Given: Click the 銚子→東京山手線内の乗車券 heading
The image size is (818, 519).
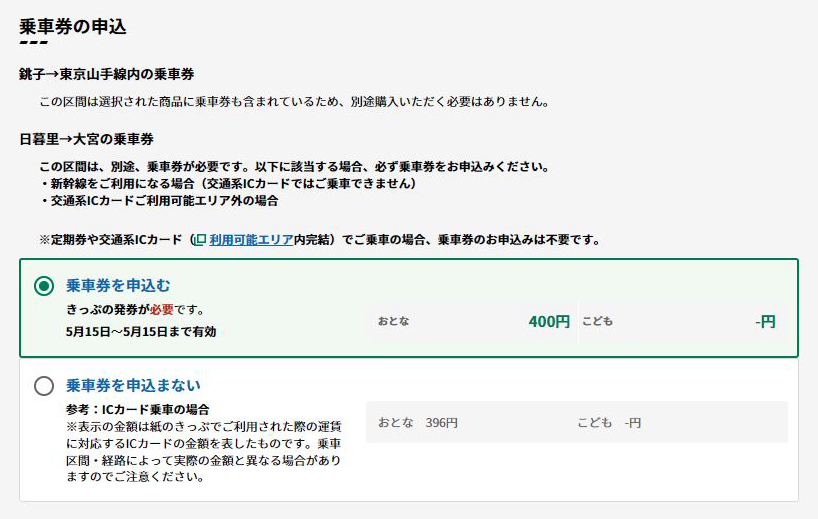Looking at the screenshot, I should (107, 74).
